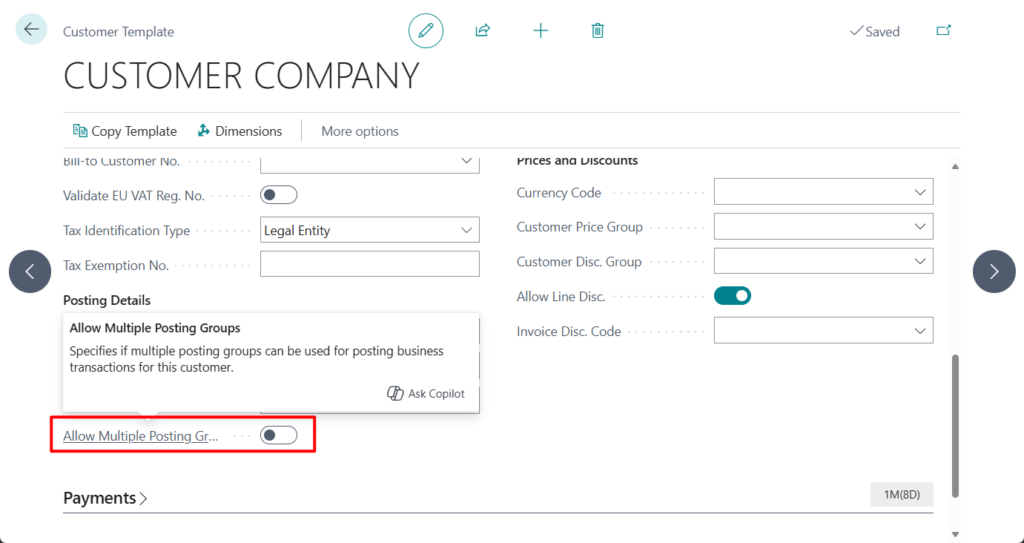Open page in new window icon
Image resolution: width=1024 pixels, height=543 pixels.
point(943,31)
